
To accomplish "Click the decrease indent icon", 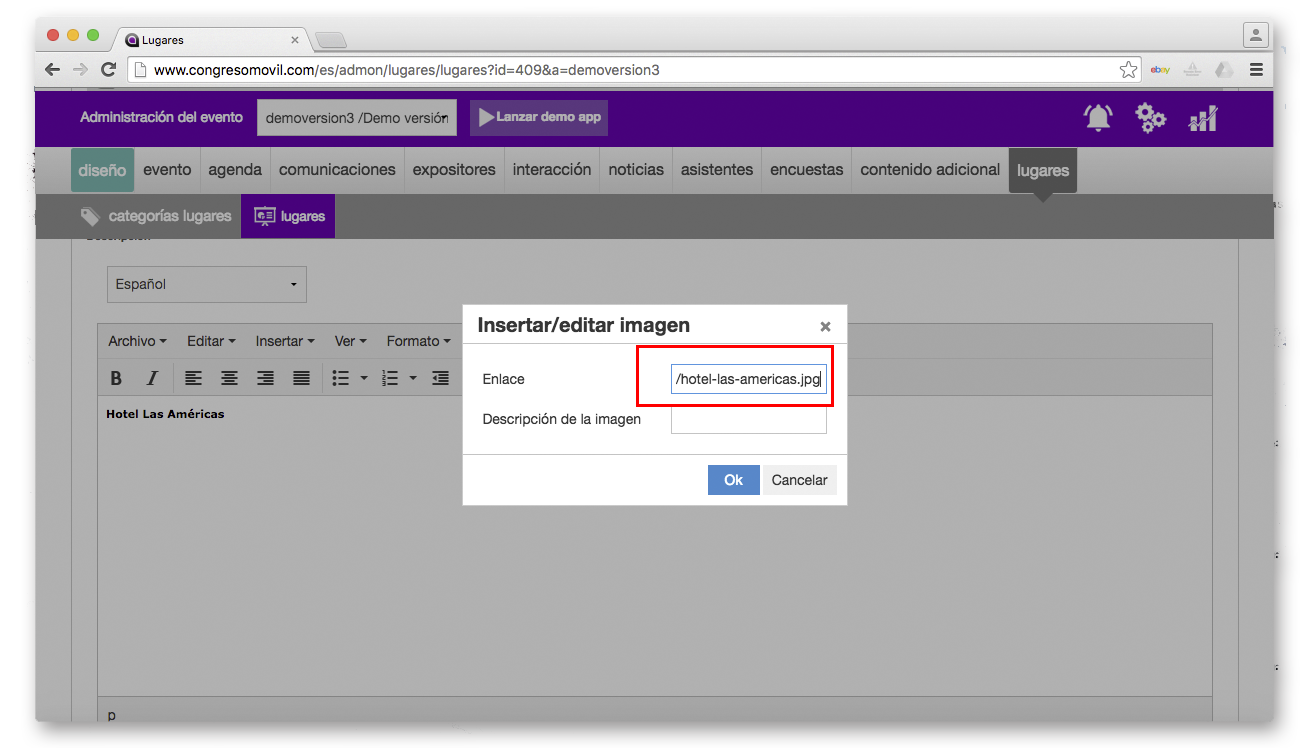I will (440, 378).
